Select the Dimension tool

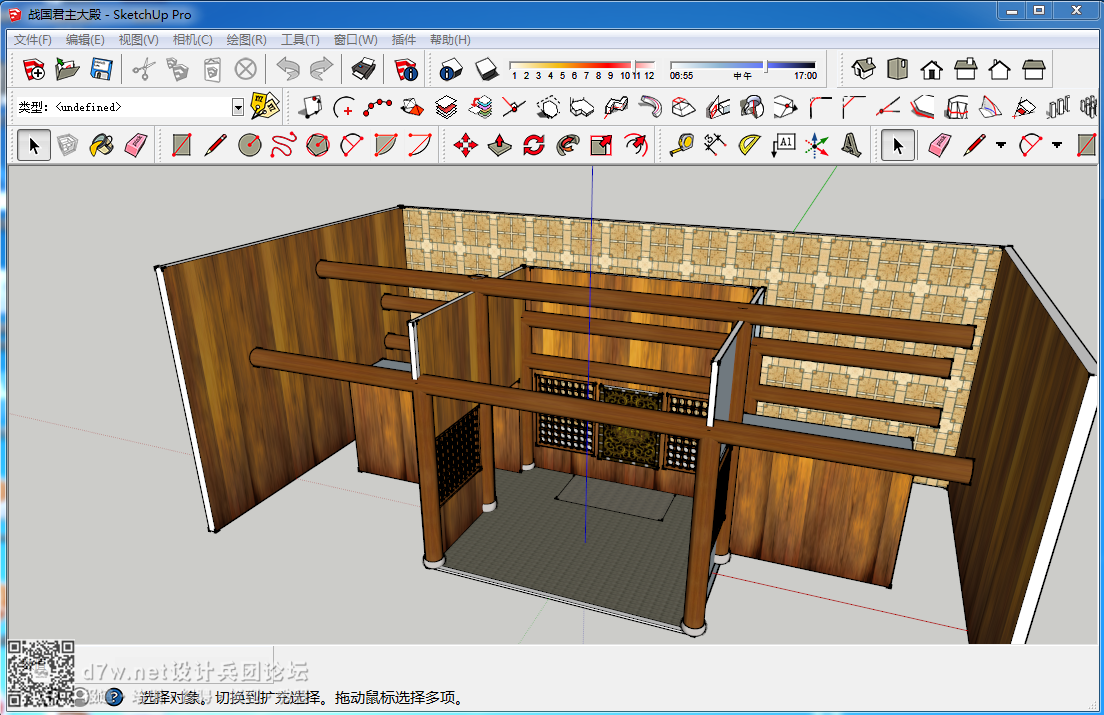[x=715, y=145]
